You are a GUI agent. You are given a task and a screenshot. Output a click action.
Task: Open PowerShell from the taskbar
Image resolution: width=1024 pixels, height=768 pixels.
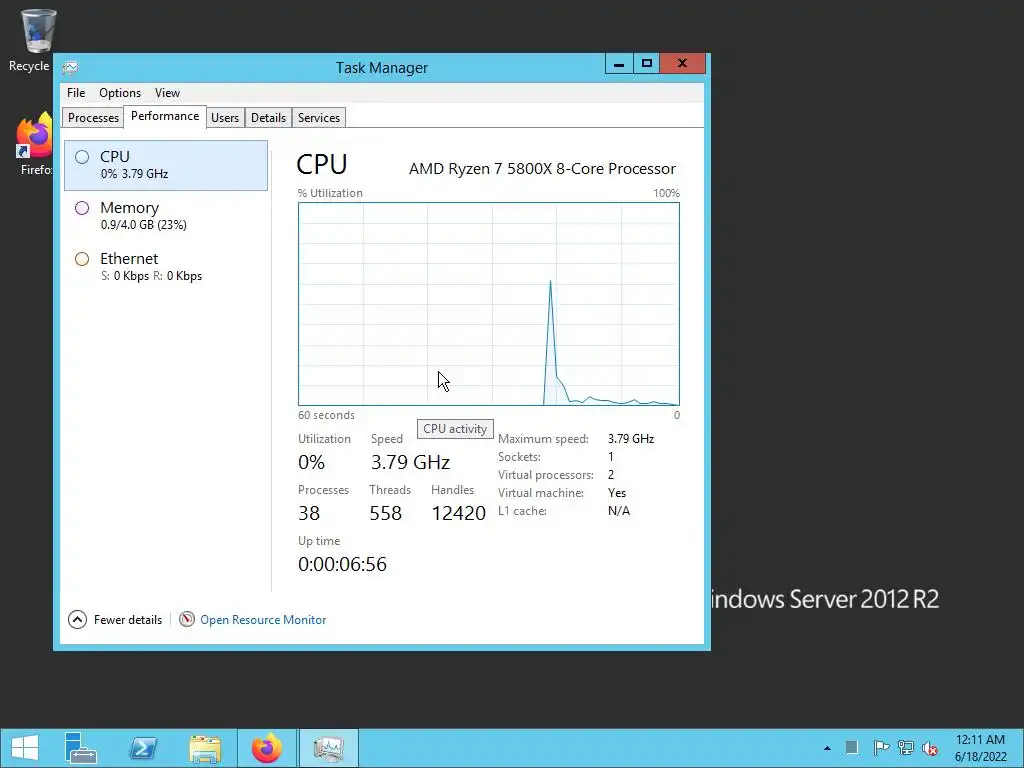143,748
